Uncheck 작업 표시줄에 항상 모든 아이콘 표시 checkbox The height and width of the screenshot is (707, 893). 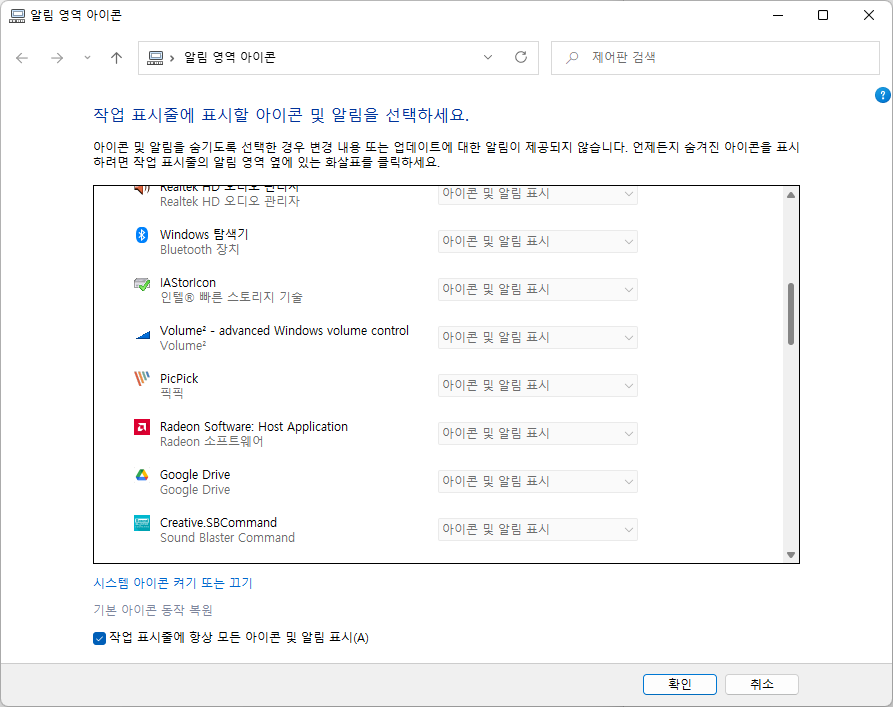[99, 638]
